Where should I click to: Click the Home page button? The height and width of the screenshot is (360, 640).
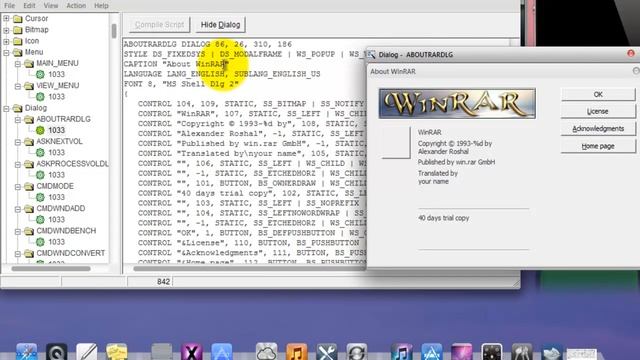(598, 146)
